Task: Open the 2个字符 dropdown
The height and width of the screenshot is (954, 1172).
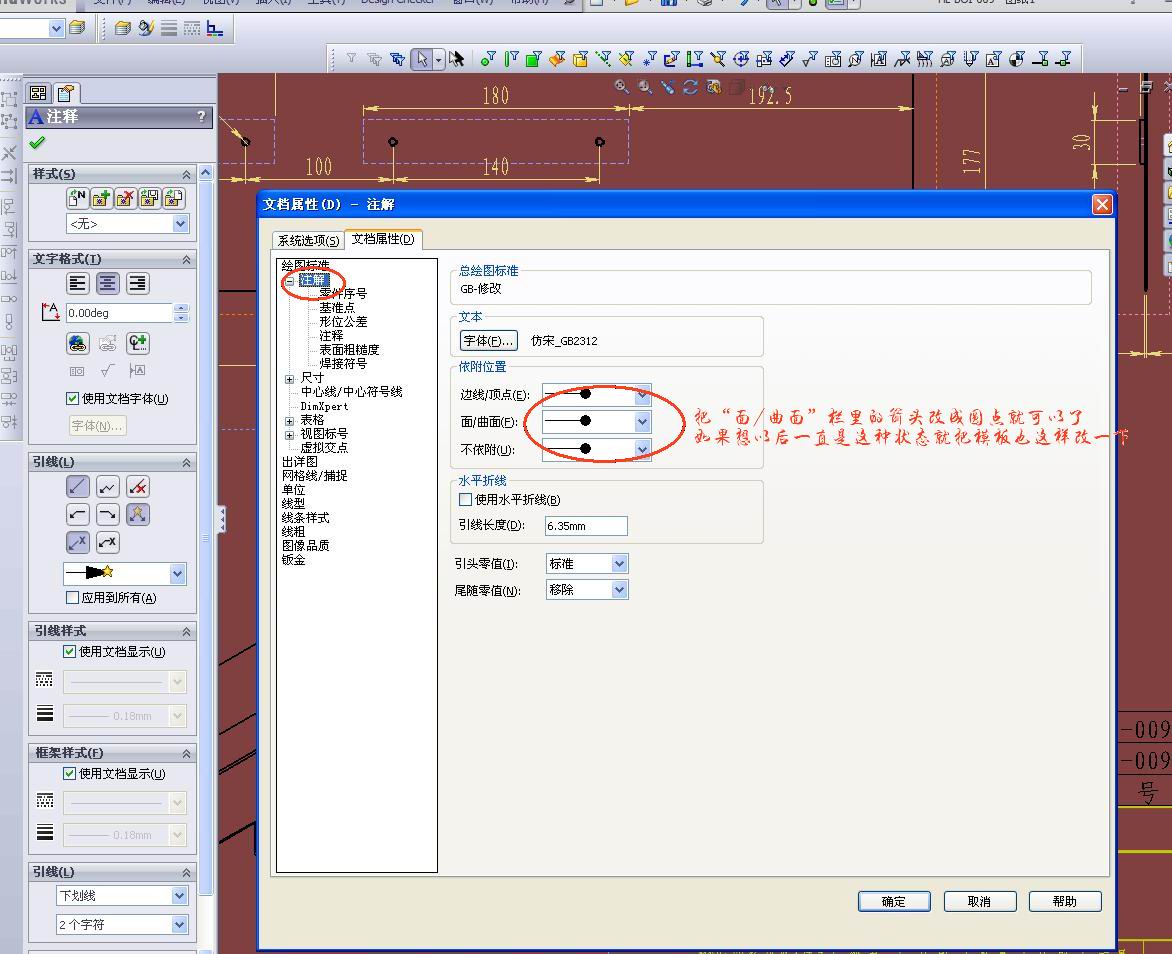Action: pyautogui.click(x=179, y=924)
